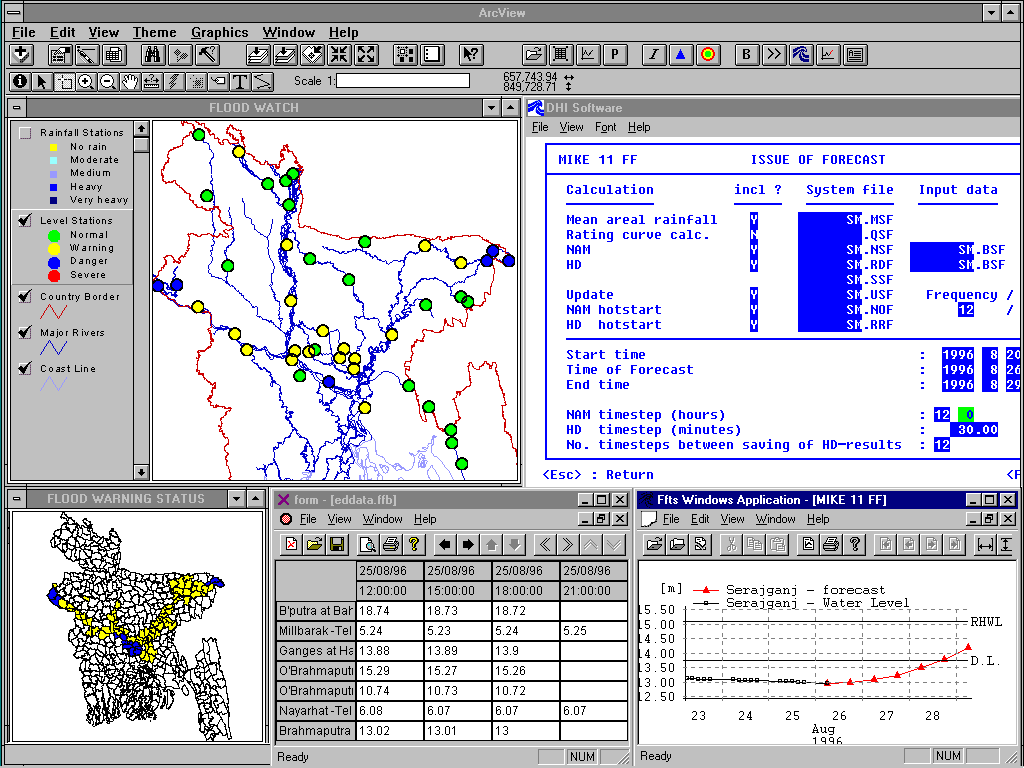Click the B button in the ArcView toolbar
1024x768 pixels.
pyautogui.click(x=746, y=55)
